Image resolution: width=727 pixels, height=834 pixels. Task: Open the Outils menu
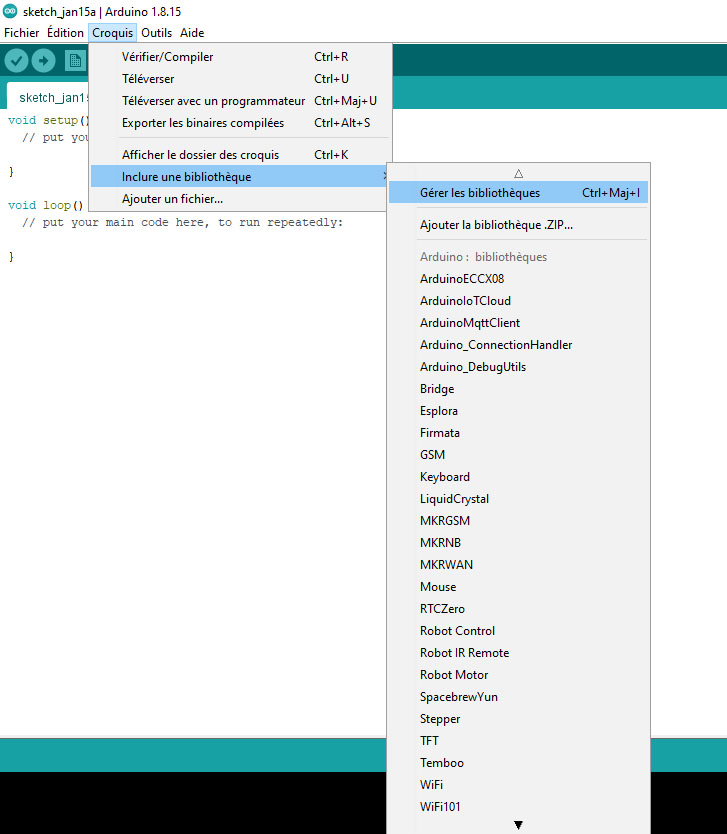(156, 32)
